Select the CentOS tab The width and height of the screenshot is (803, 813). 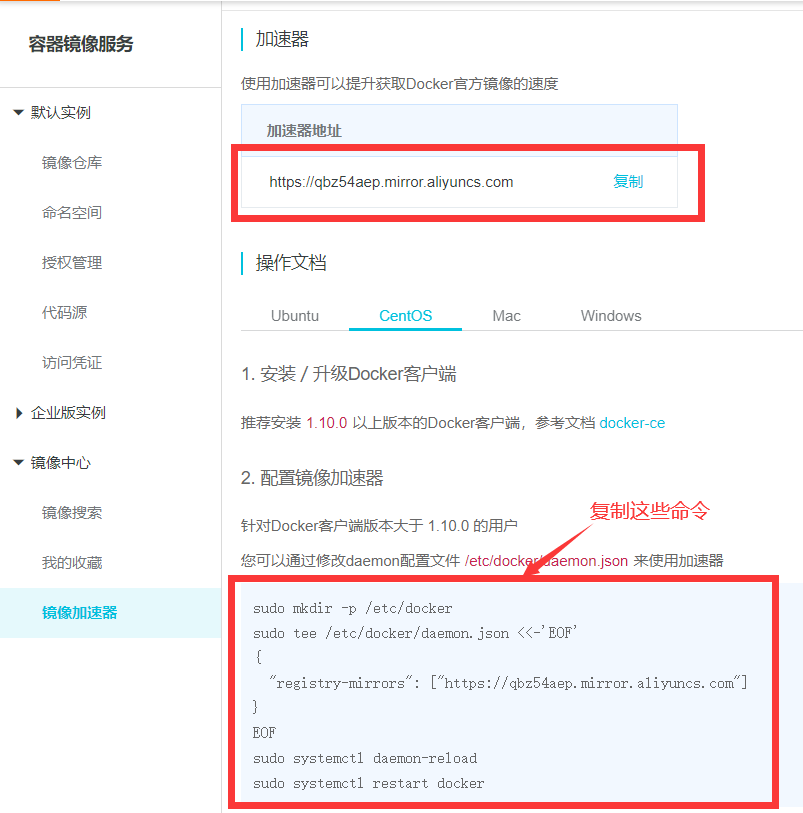(x=405, y=316)
